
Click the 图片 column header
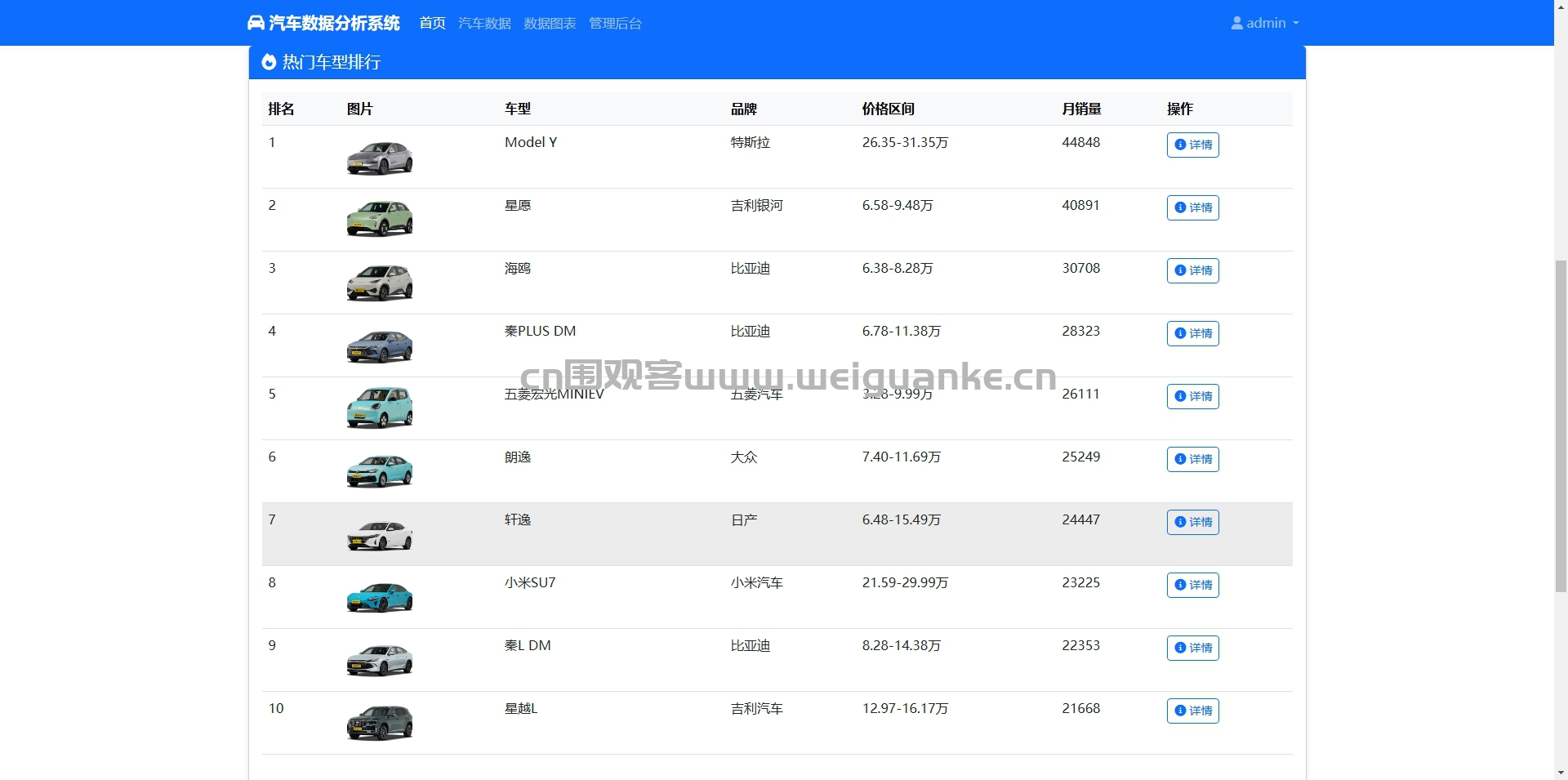[359, 109]
